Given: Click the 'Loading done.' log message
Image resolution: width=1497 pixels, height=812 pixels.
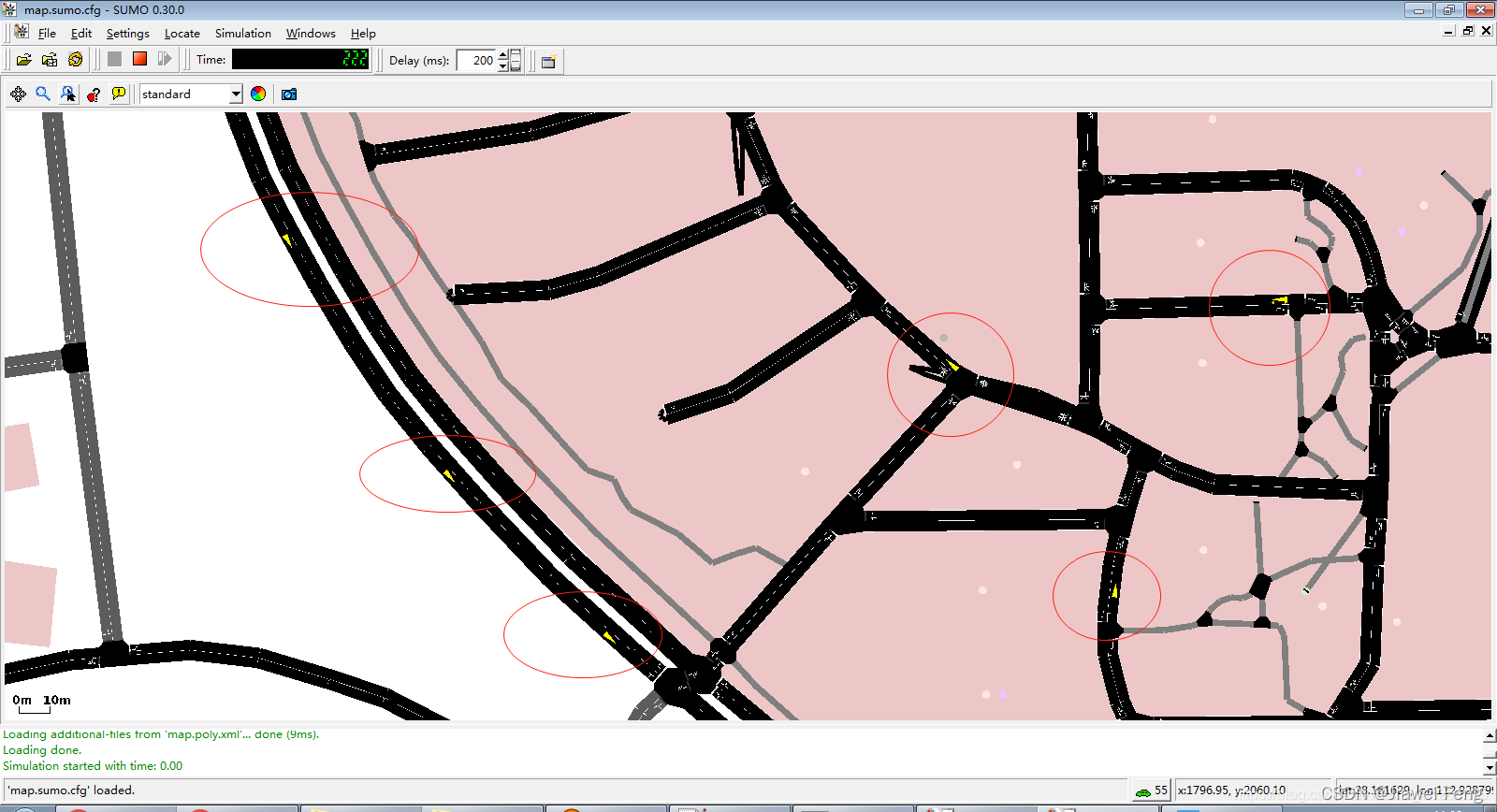Looking at the screenshot, I should pos(42,750).
